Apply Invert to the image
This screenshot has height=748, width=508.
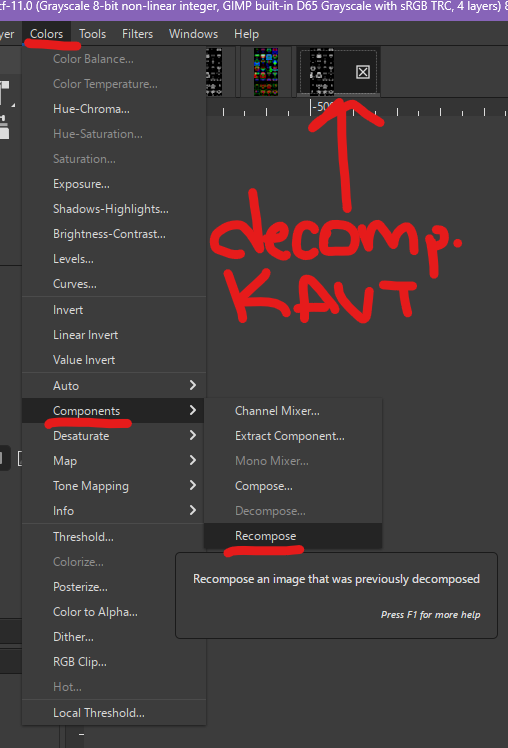[x=114, y=310]
